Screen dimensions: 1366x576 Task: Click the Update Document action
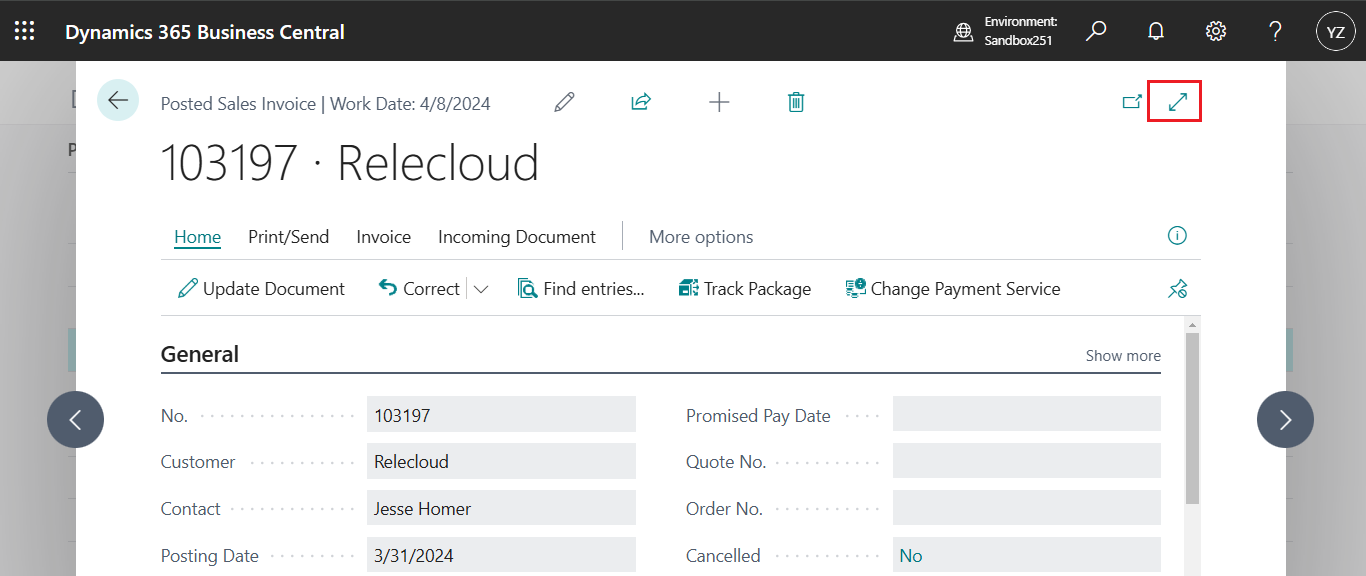tap(260, 288)
